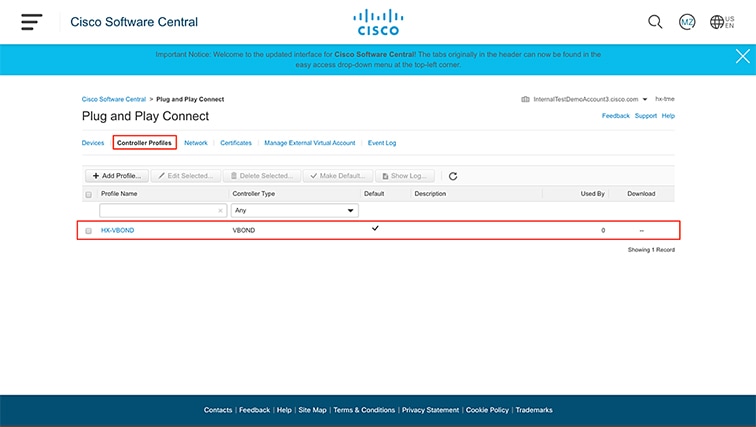This screenshot has height=427, width=756.
Task: Open the footer Cookie Policy link
Action: click(487, 410)
